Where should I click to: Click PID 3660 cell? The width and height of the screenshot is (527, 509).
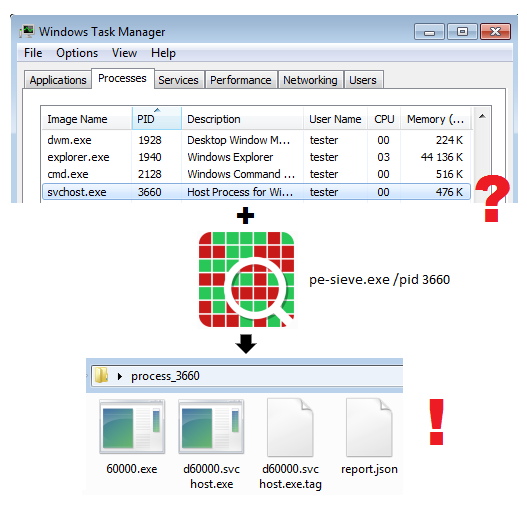point(150,192)
